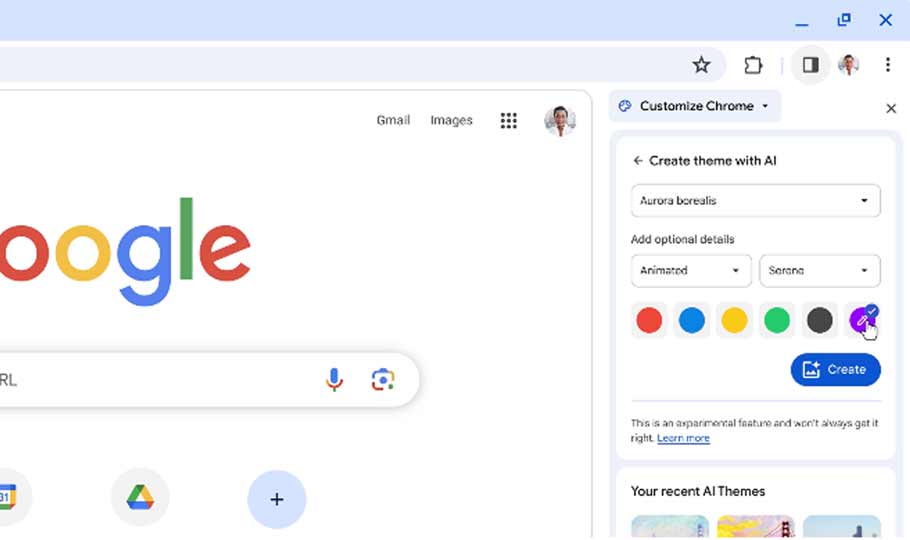The image size is (910, 540).
Task: Select the blue color swatch
Action: (x=692, y=320)
